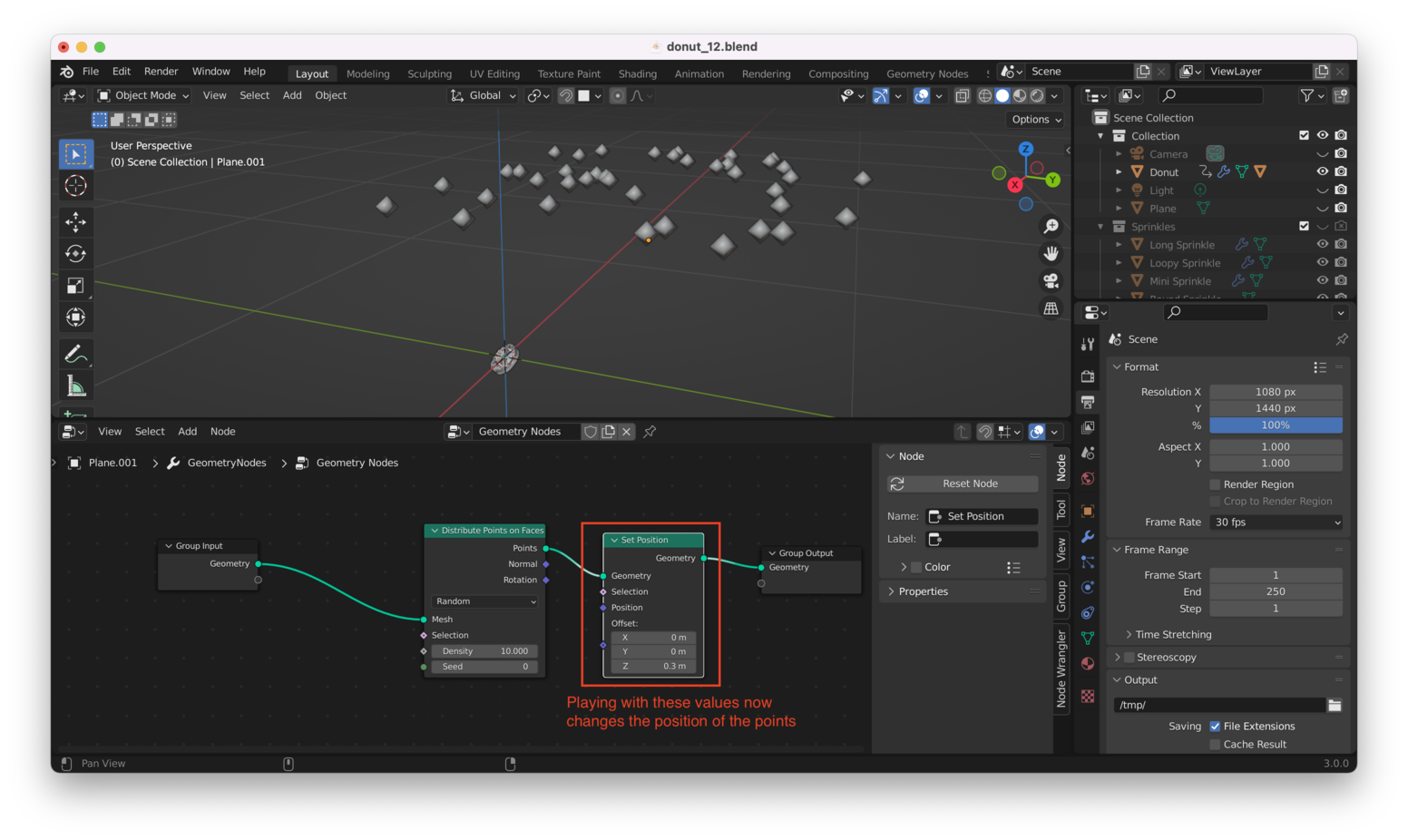Viewport: 1408px width, 840px height.
Task: Enable the Render Region checkbox
Action: (x=1216, y=484)
